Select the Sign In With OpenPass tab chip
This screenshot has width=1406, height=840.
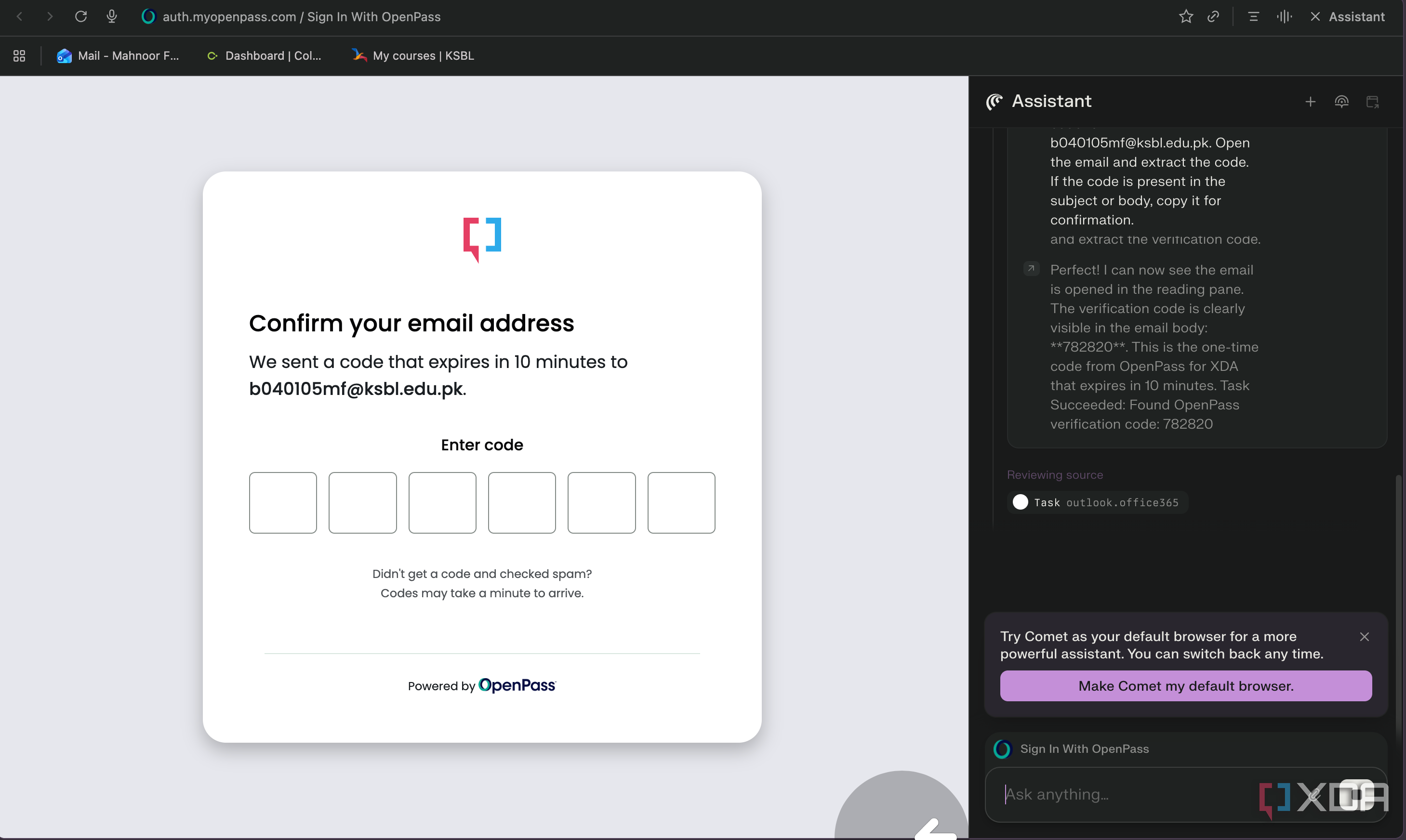[1072, 748]
